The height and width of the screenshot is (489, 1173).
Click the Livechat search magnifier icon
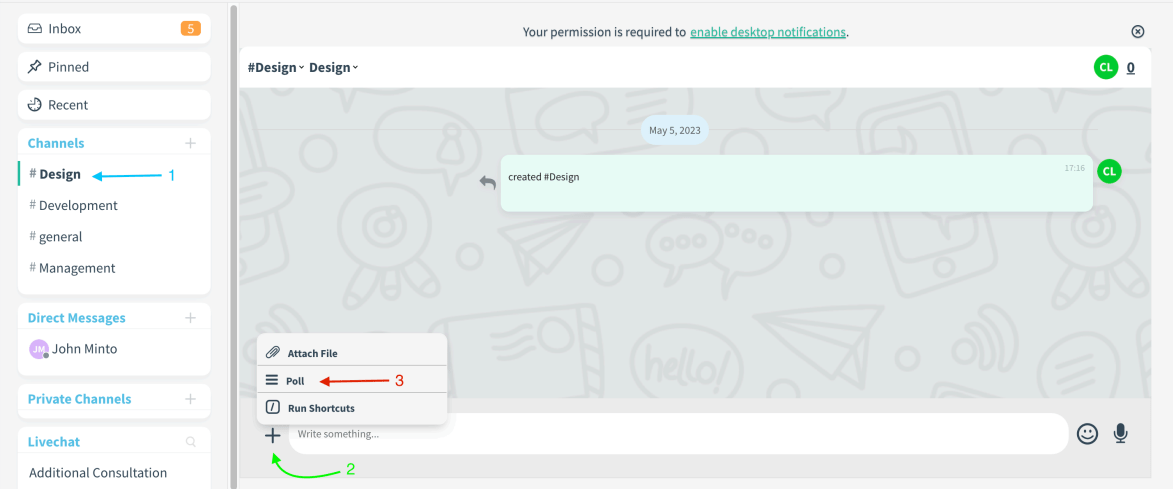(191, 442)
